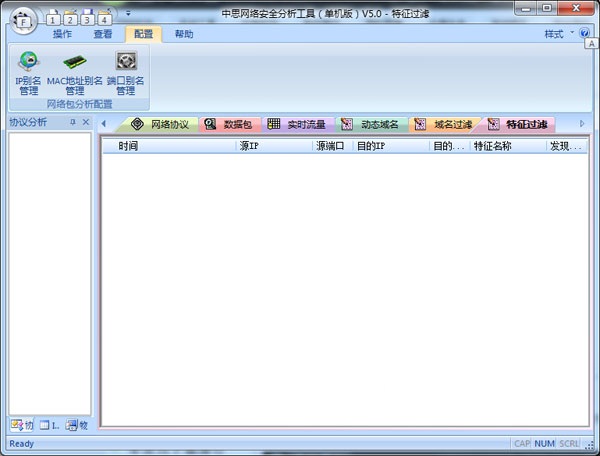This screenshot has width=600, height=456.
Task: Open the round application menu button
Action: tap(24, 21)
